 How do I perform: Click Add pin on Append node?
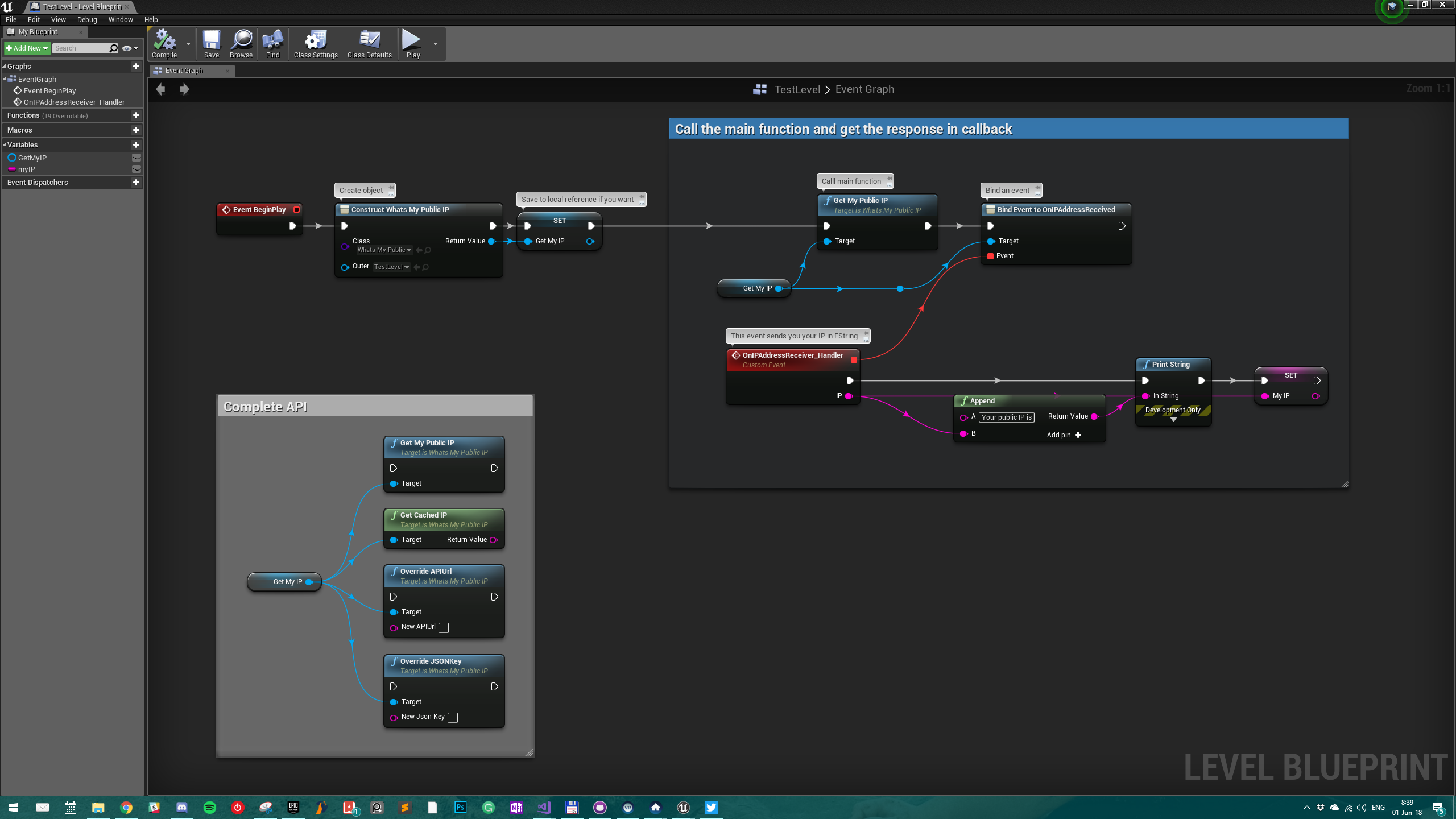[x=1064, y=435]
